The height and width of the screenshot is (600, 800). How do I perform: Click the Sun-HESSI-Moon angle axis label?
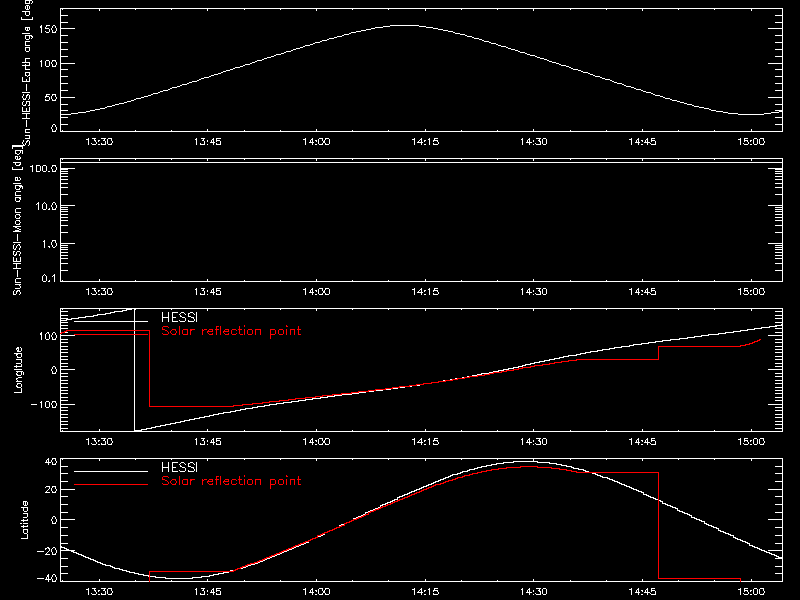coord(17,220)
